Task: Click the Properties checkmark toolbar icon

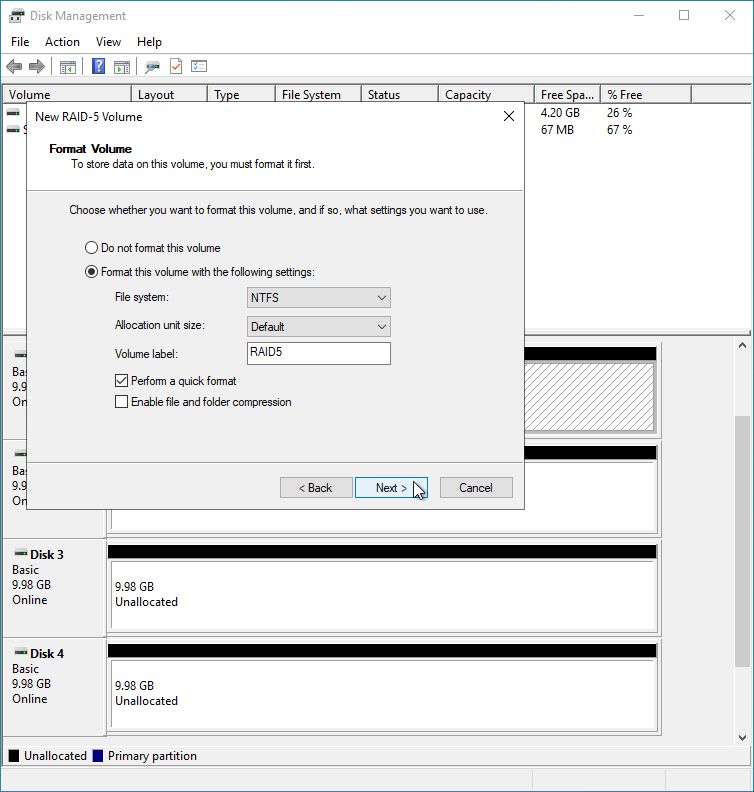Action: [176, 66]
